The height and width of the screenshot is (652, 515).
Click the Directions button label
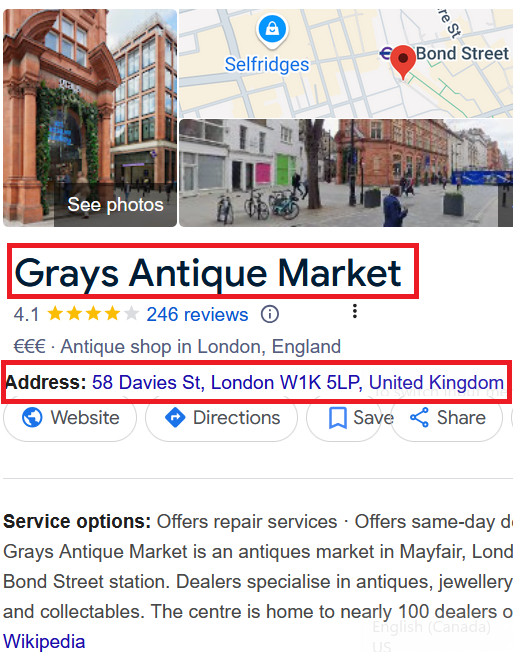pos(237,417)
